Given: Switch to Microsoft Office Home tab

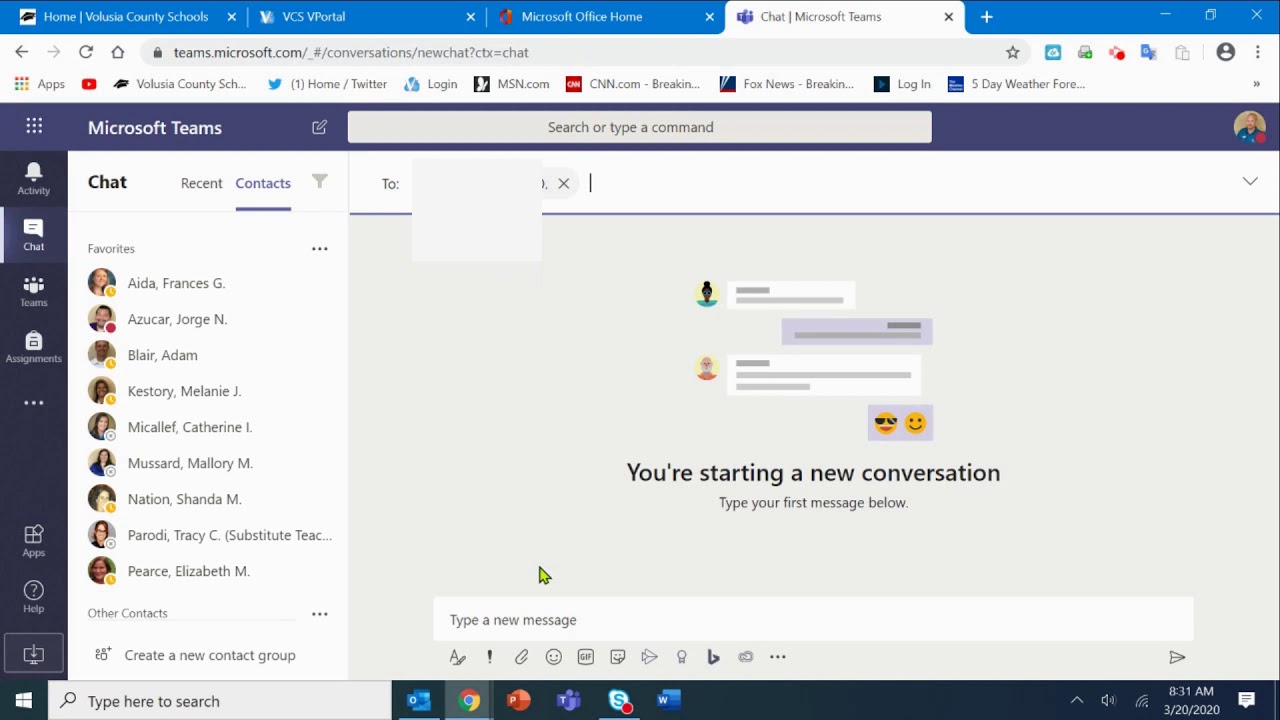Looking at the screenshot, I should point(605,16).
